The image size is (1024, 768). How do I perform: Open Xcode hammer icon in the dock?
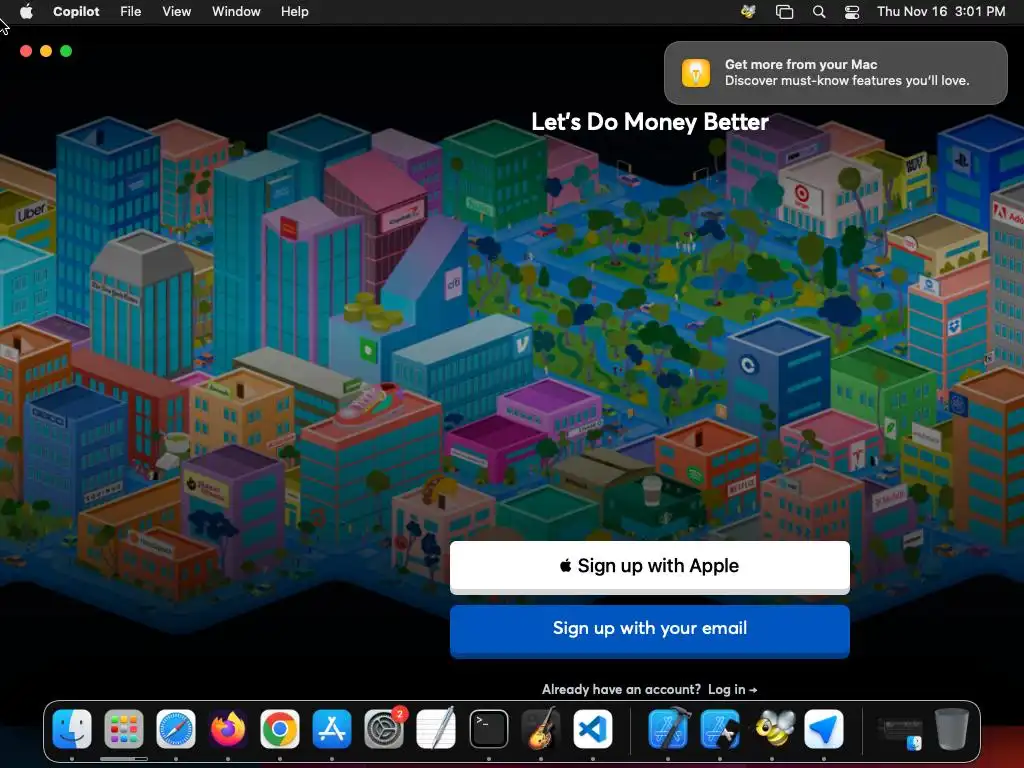[667, 728]
